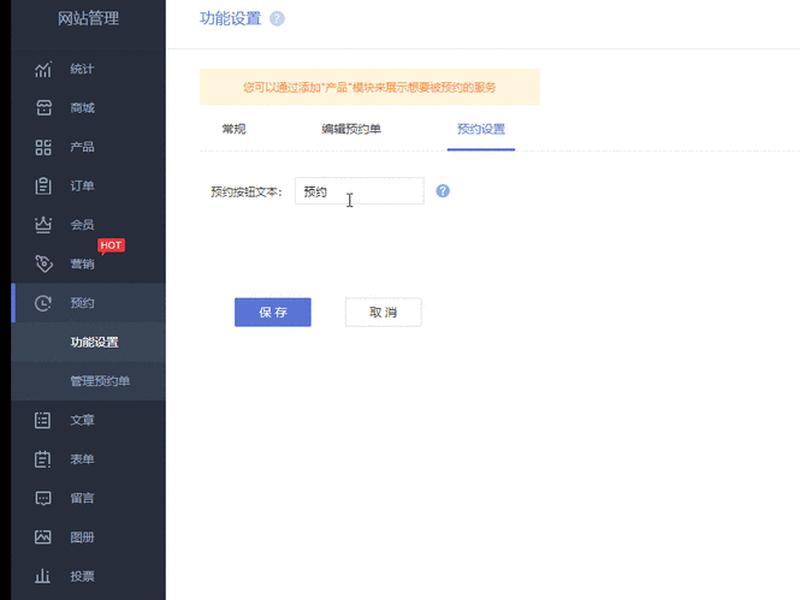Open the 订单 clipboard icon

(x=43, y=186)
